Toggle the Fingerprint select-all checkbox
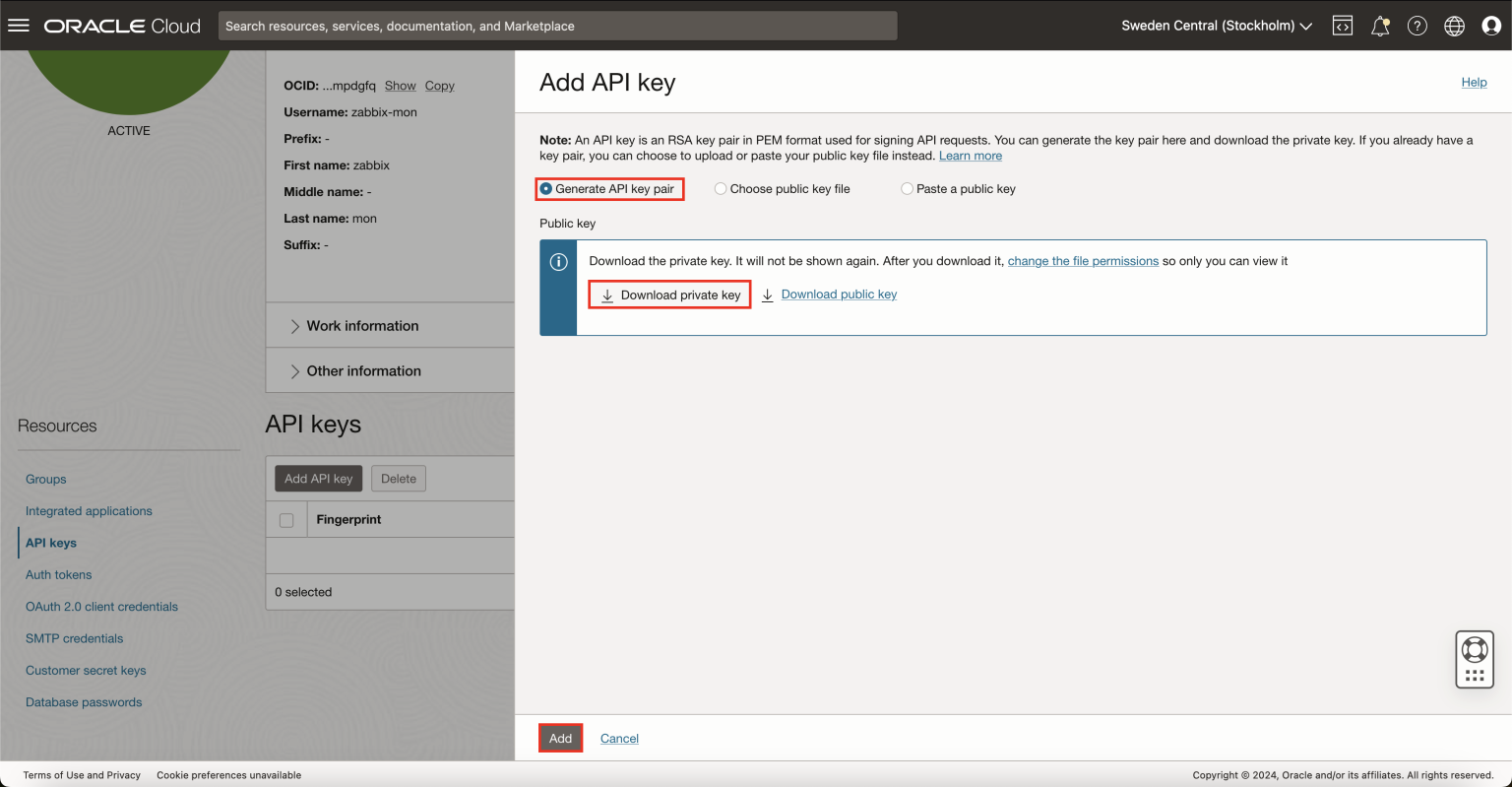1512x787 pixels. (x=286, y=519)
